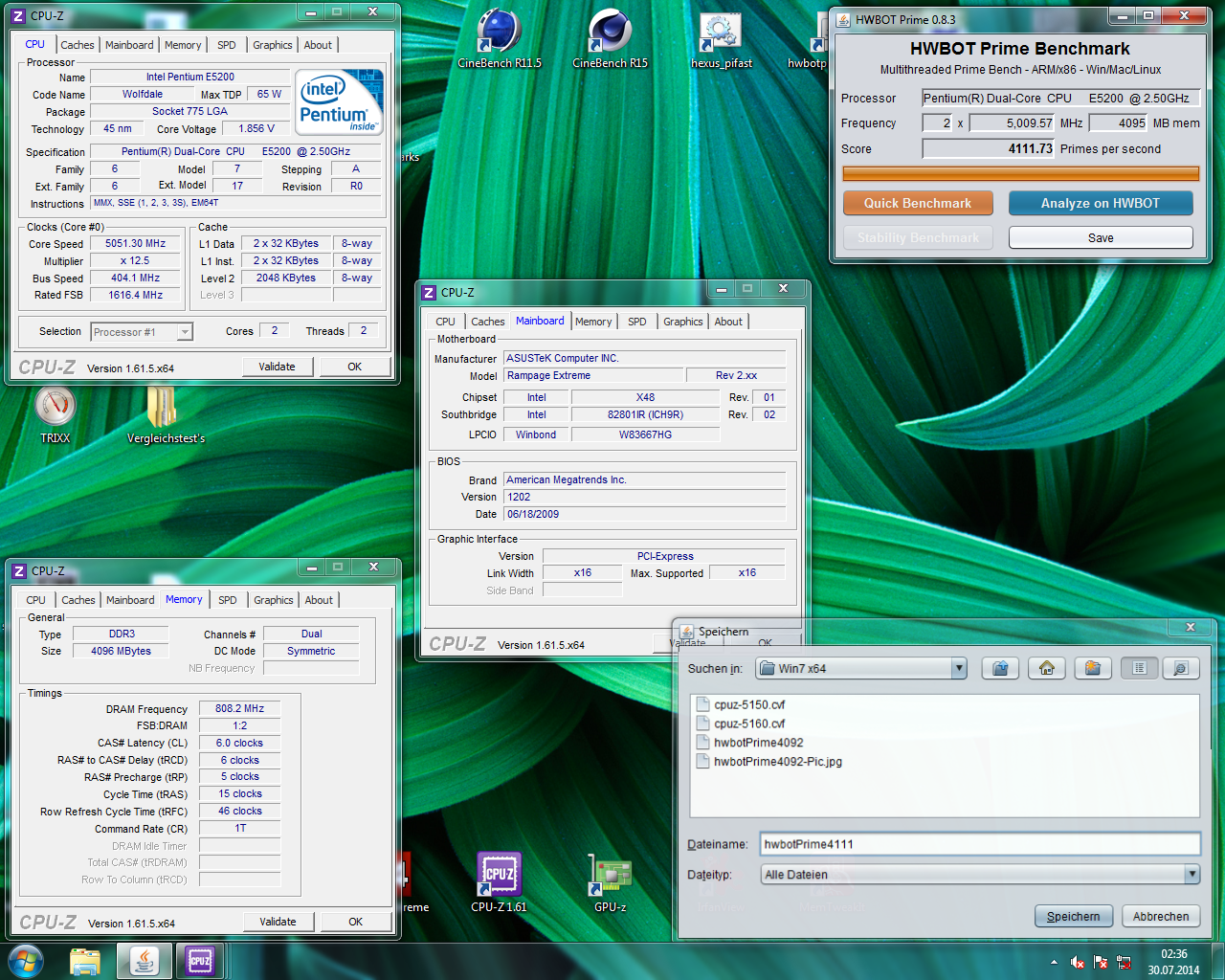Open Windows Explorer from taskbar

[x=85, y=961]
